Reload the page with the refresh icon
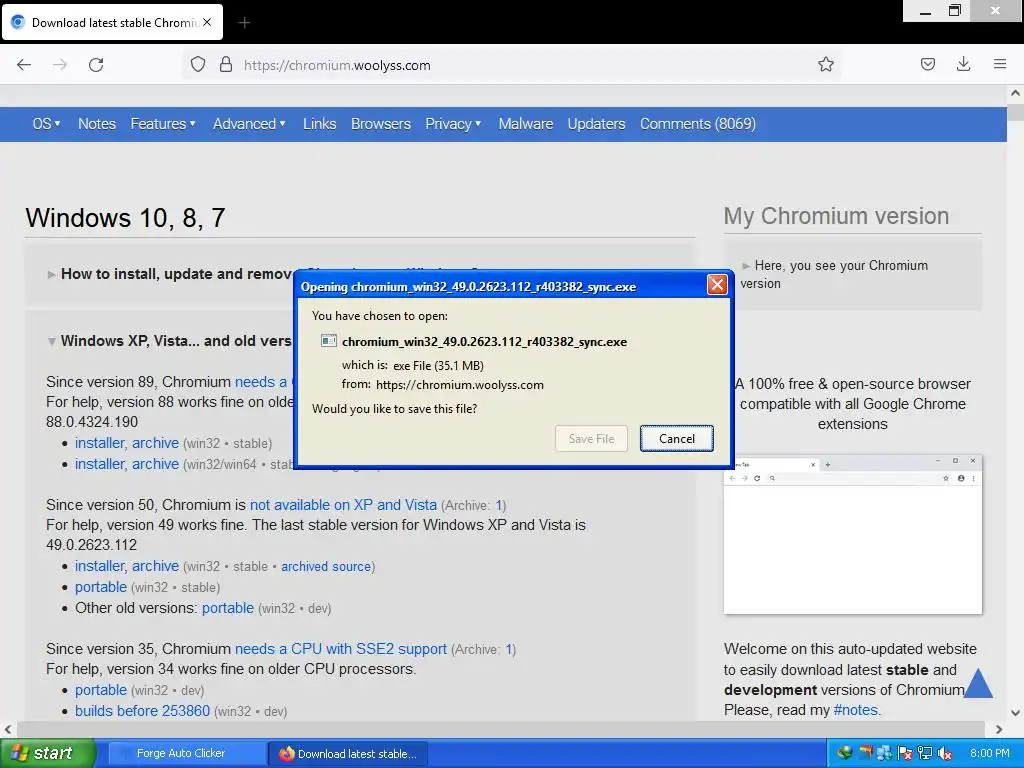 (96, 65)
